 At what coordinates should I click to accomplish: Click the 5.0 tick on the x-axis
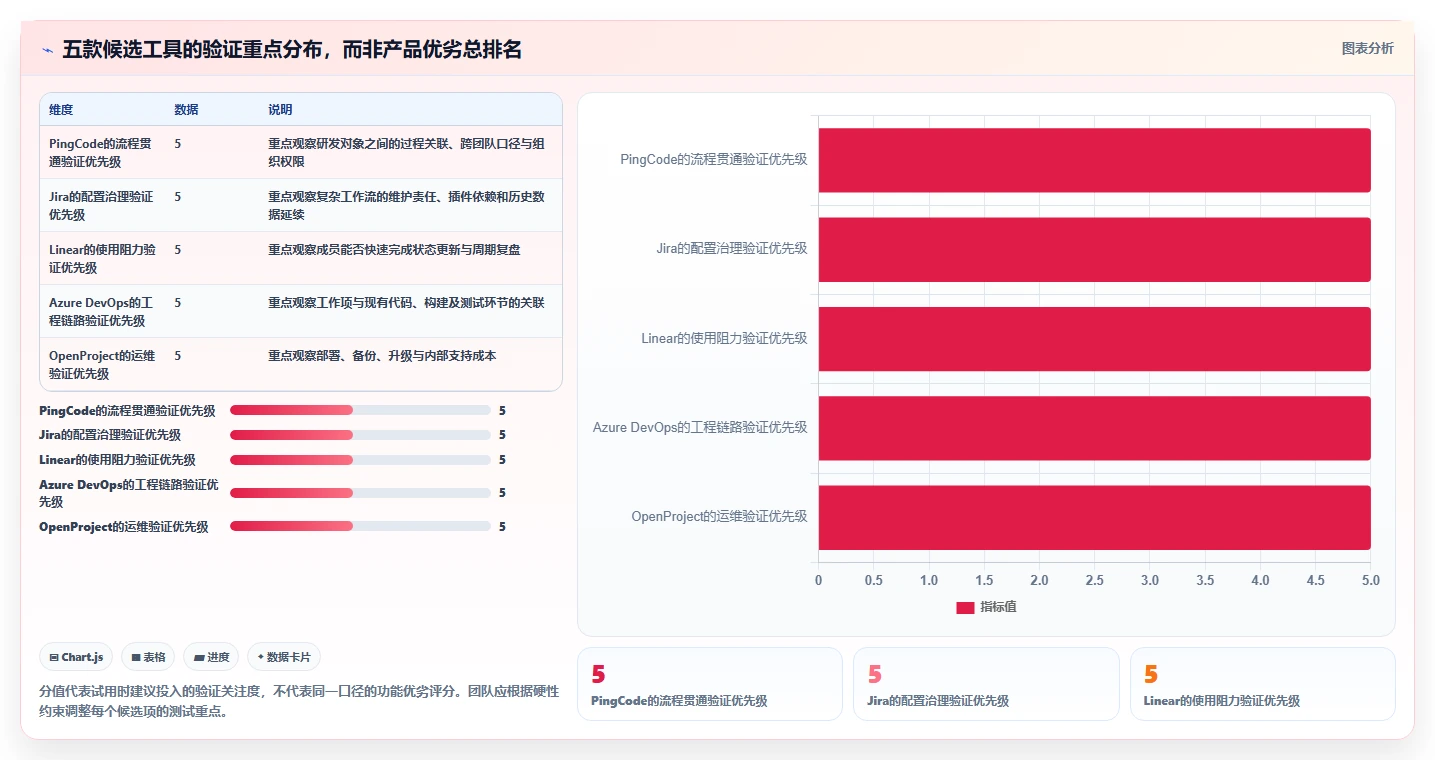click(x=1370, y=580)
